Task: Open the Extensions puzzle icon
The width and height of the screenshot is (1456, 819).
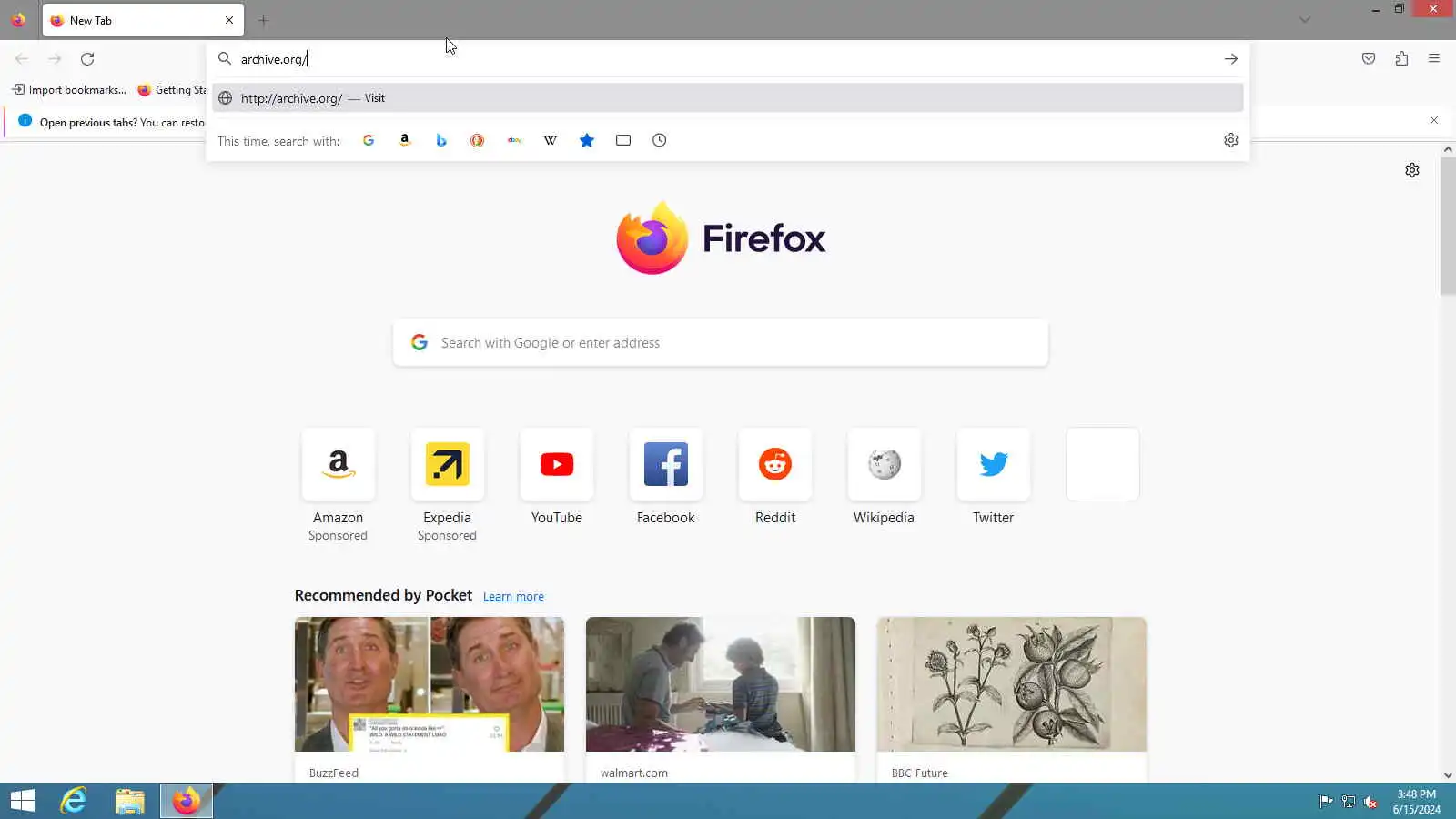Action: pos(1401,59)
